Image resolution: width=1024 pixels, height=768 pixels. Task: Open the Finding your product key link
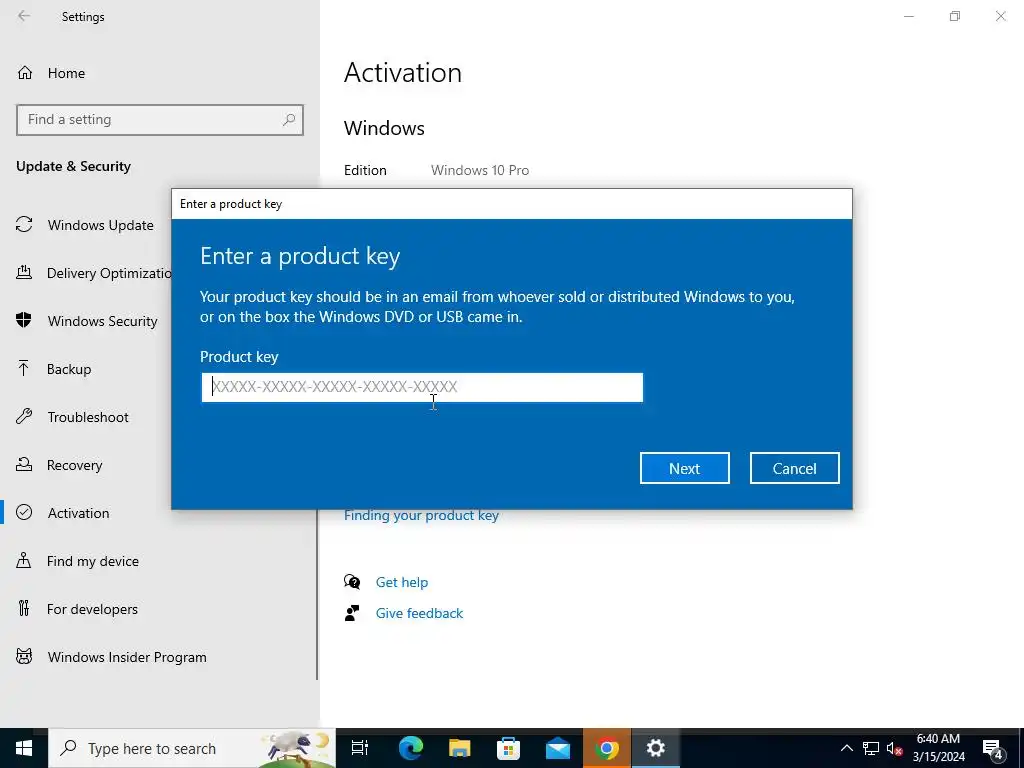point(421,515)
